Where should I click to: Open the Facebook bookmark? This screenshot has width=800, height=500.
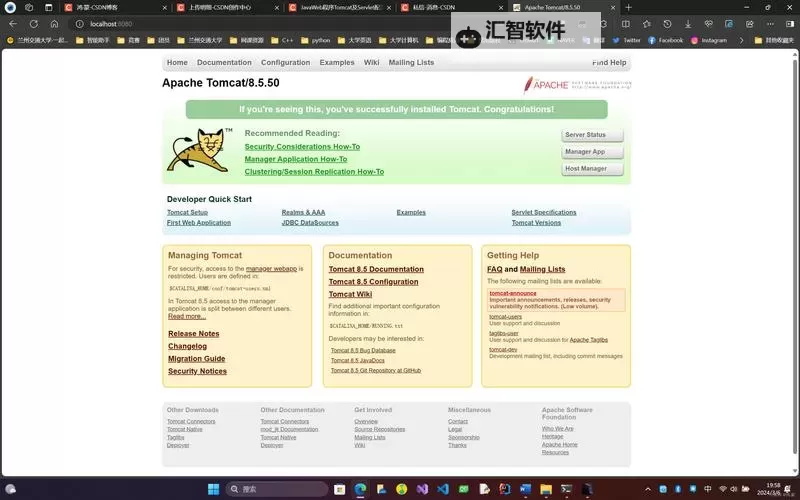point(665,40)
